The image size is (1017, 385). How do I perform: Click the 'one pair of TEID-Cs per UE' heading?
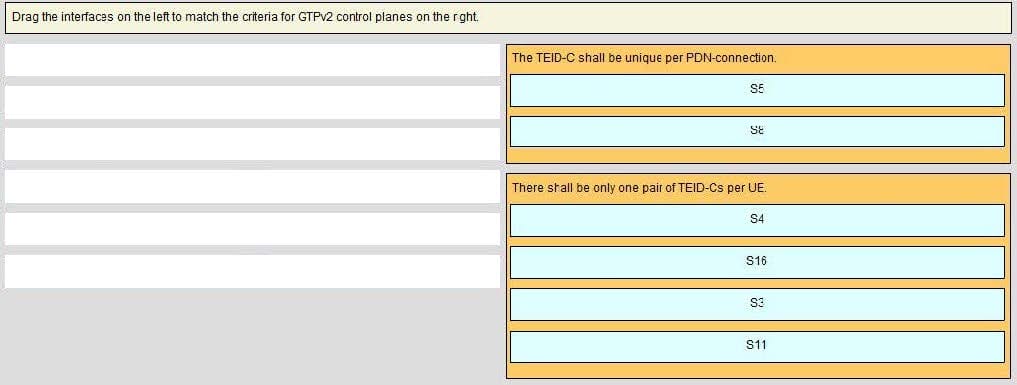point(639,188)
